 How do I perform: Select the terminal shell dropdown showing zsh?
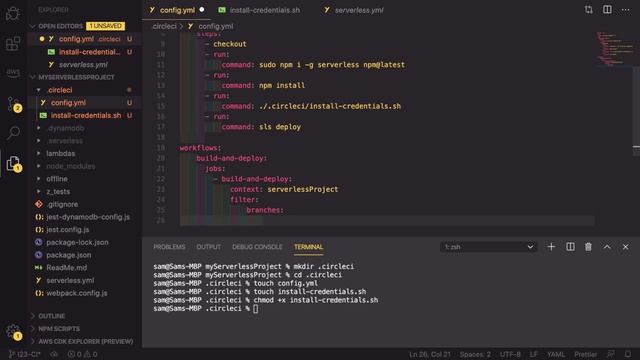pos(489,247)
